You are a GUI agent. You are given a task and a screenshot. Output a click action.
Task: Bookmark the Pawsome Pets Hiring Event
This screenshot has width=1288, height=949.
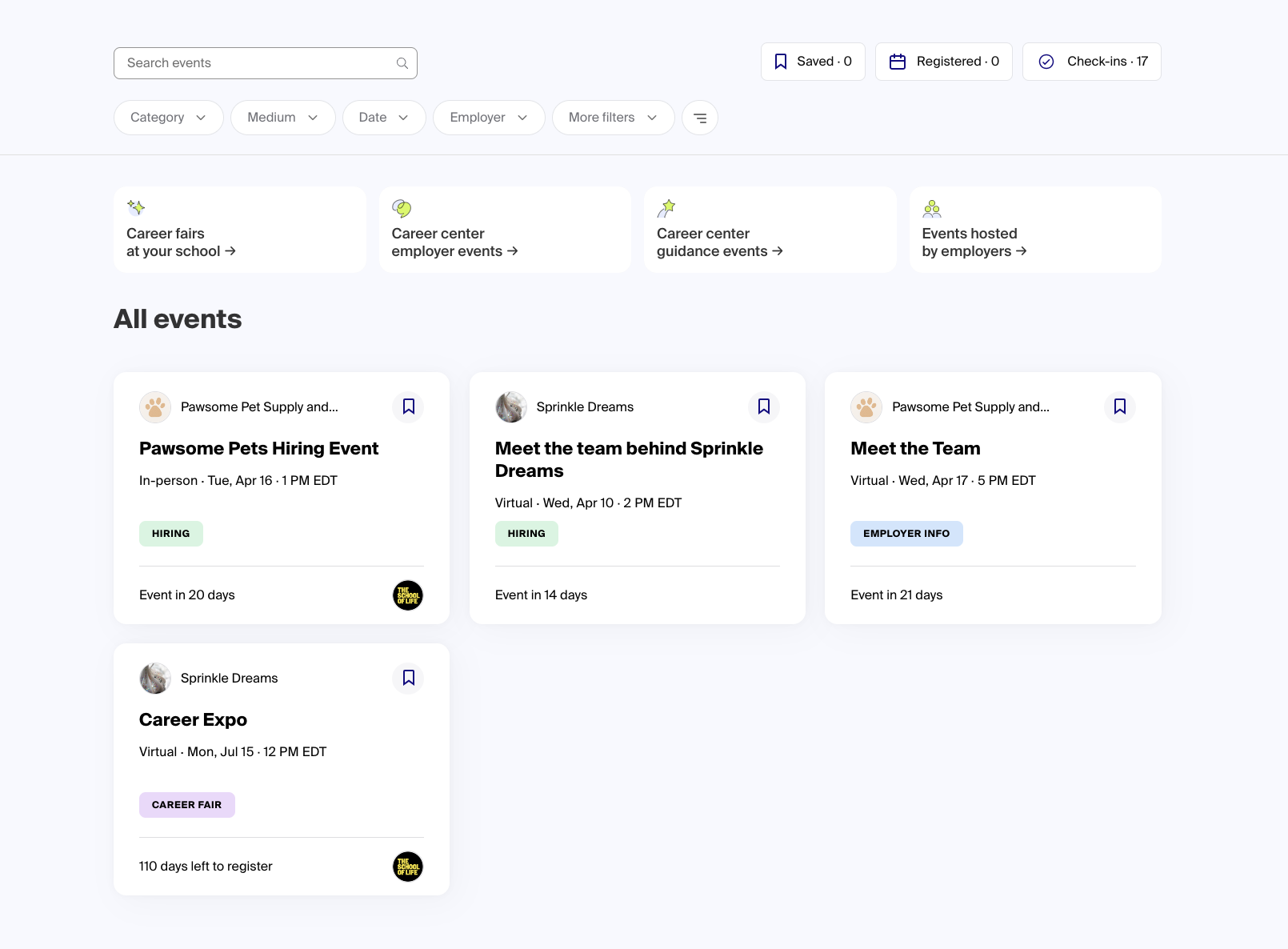pos(408,407)
